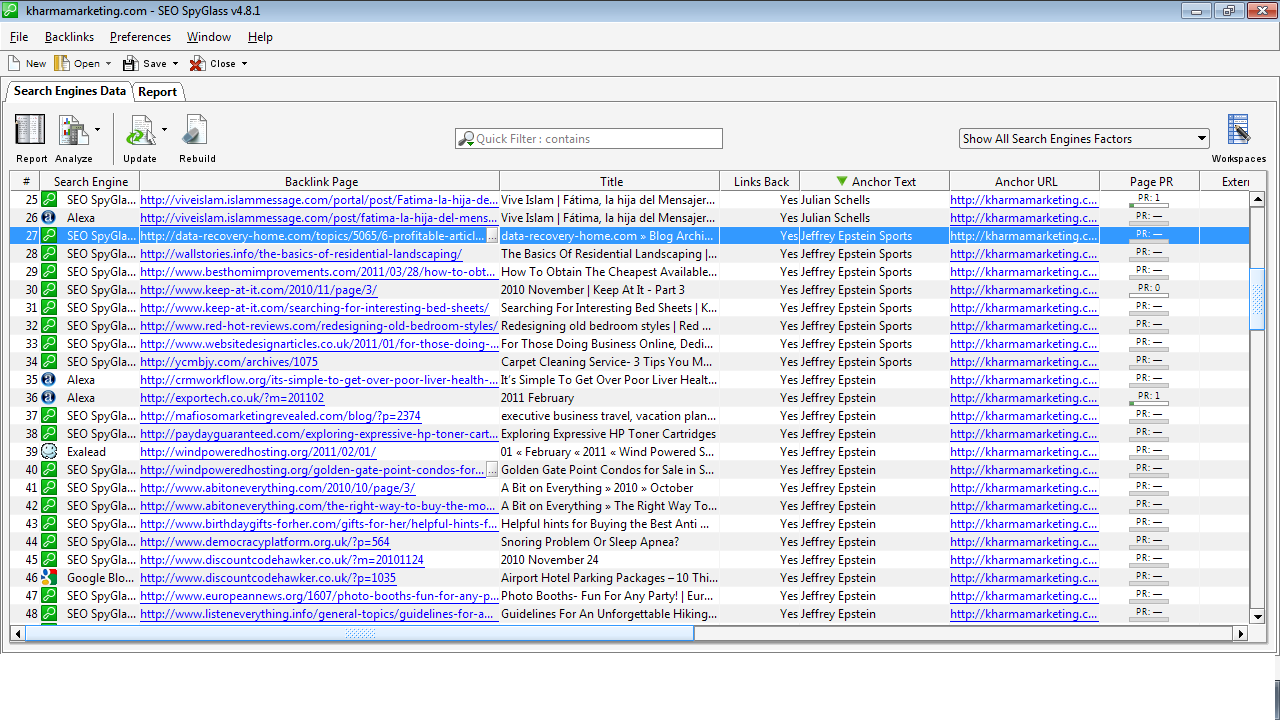Click the green sort arrow on Anchor Text
The image size is (1280, 720).
(841, 181)
